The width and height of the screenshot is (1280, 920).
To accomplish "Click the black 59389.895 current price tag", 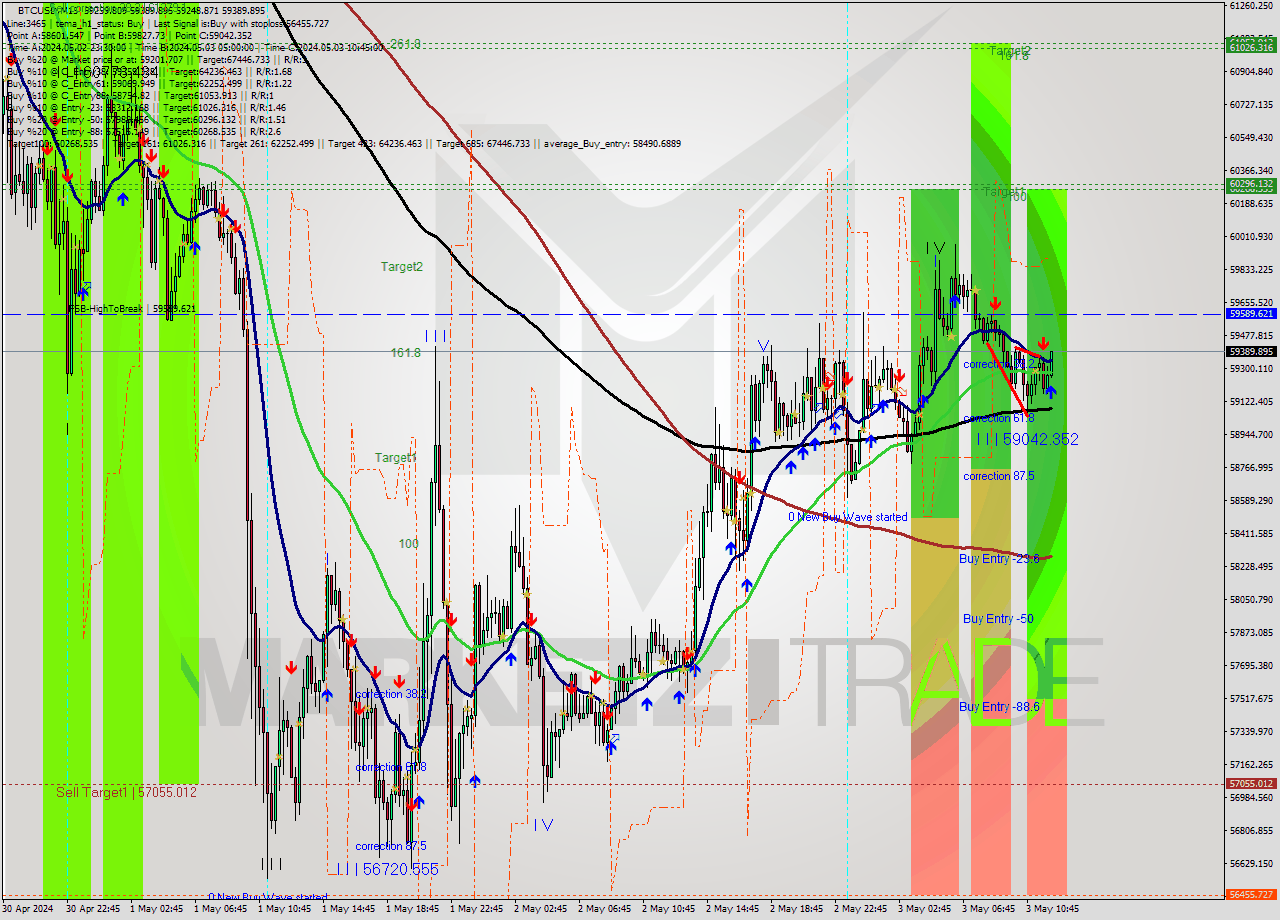I will pos(1251,351).
